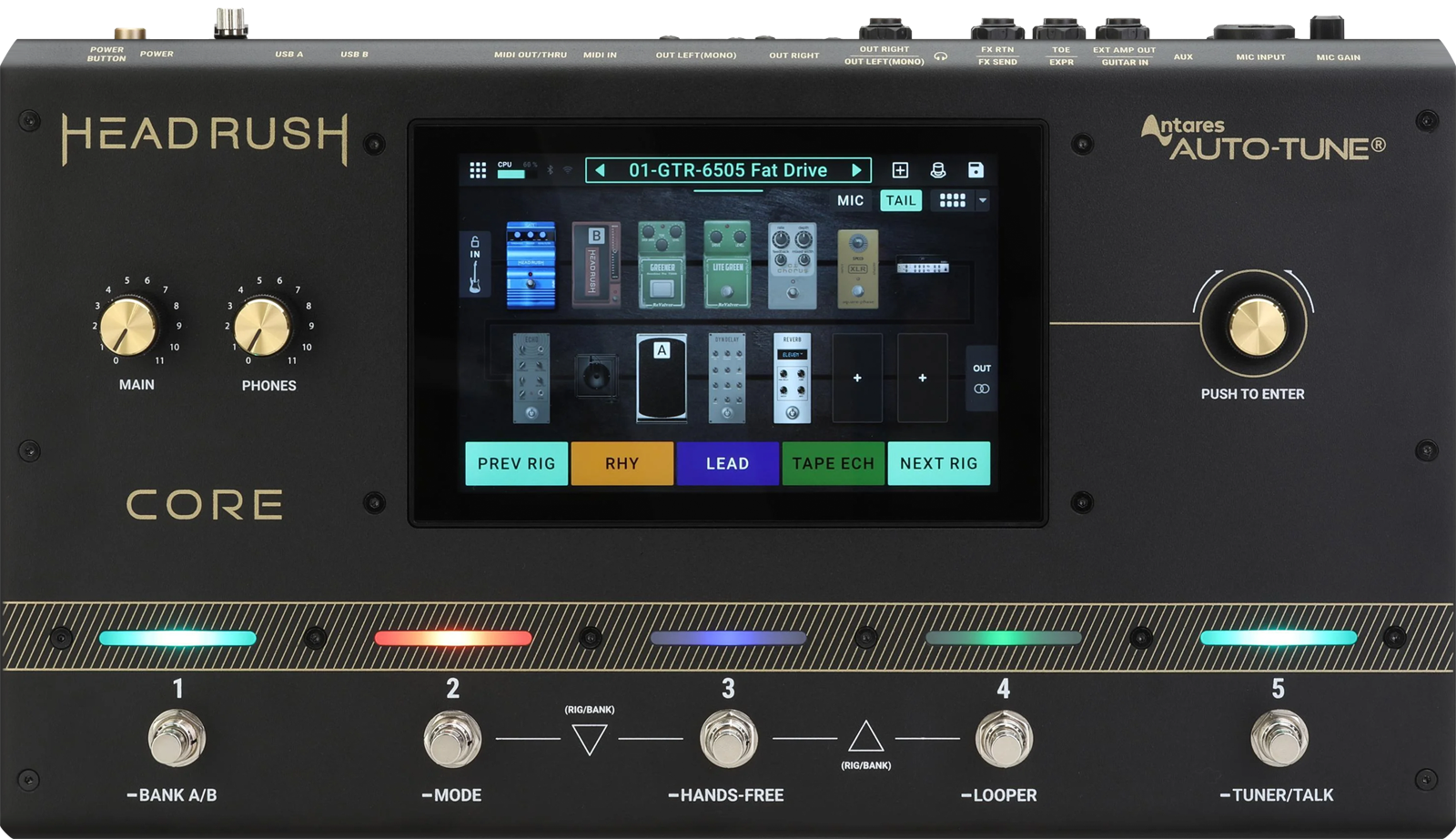1456x839 pixels.
Task: Go to next rig with right arrow
Action: (x=856, y=170)
